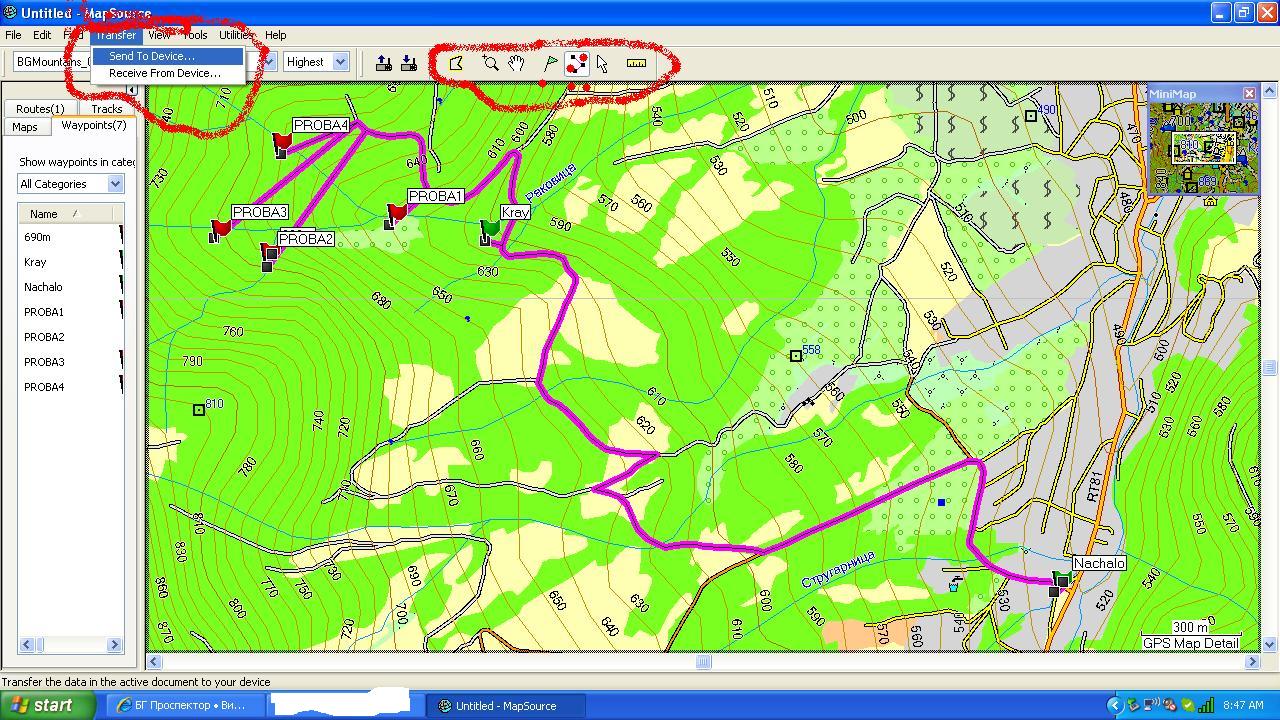Click wireless network connection tray icon

tap(1151, 705)
